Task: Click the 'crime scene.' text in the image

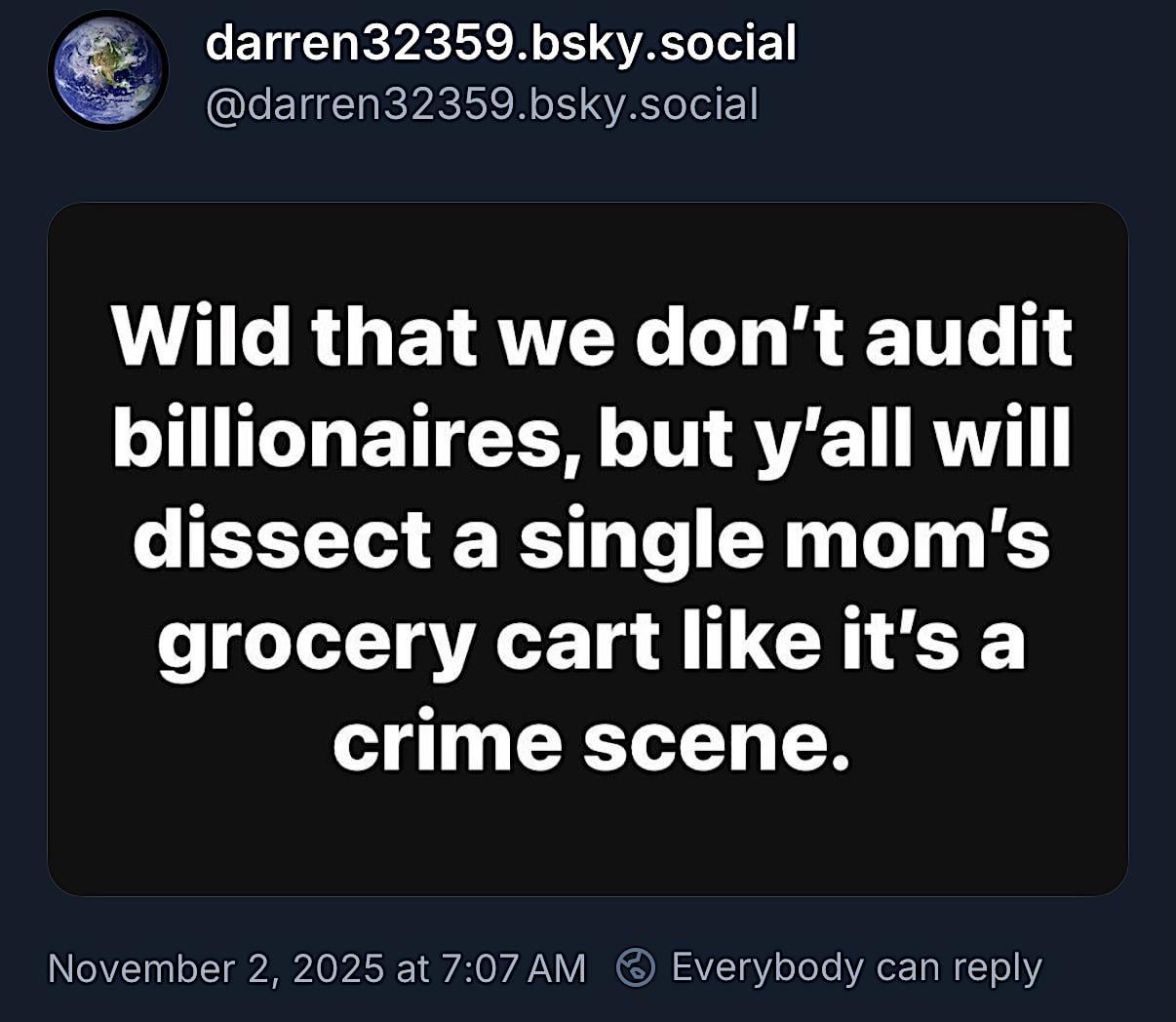Action: point(592,743)
